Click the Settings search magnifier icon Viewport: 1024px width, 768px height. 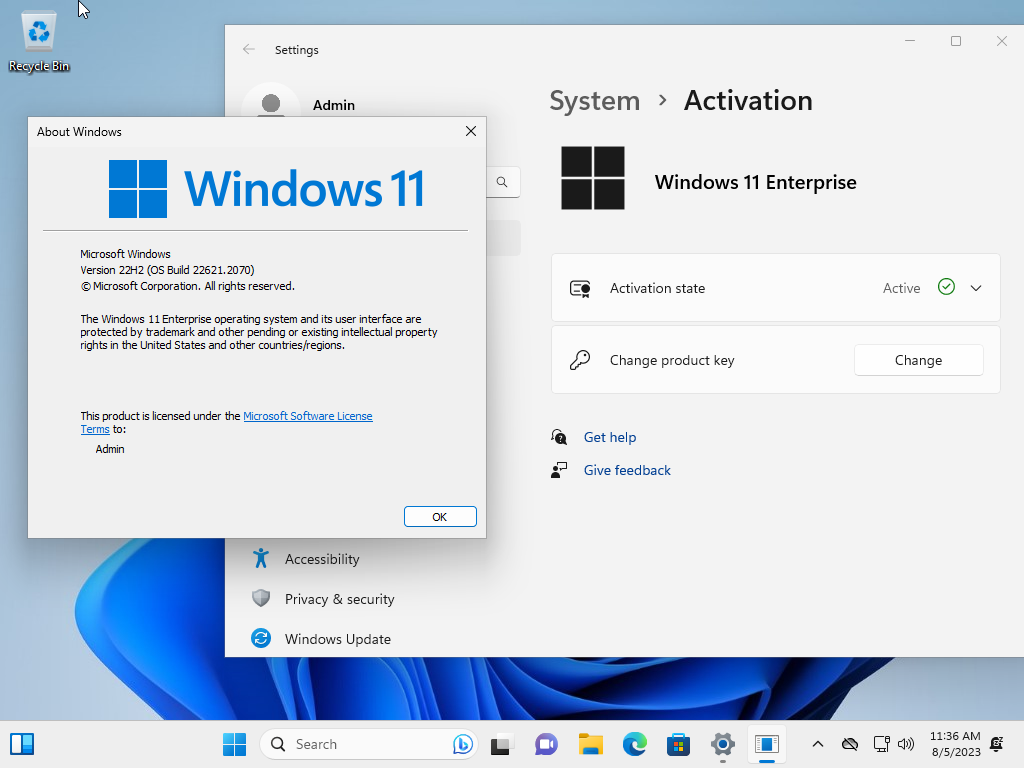[x=502, y=182]
